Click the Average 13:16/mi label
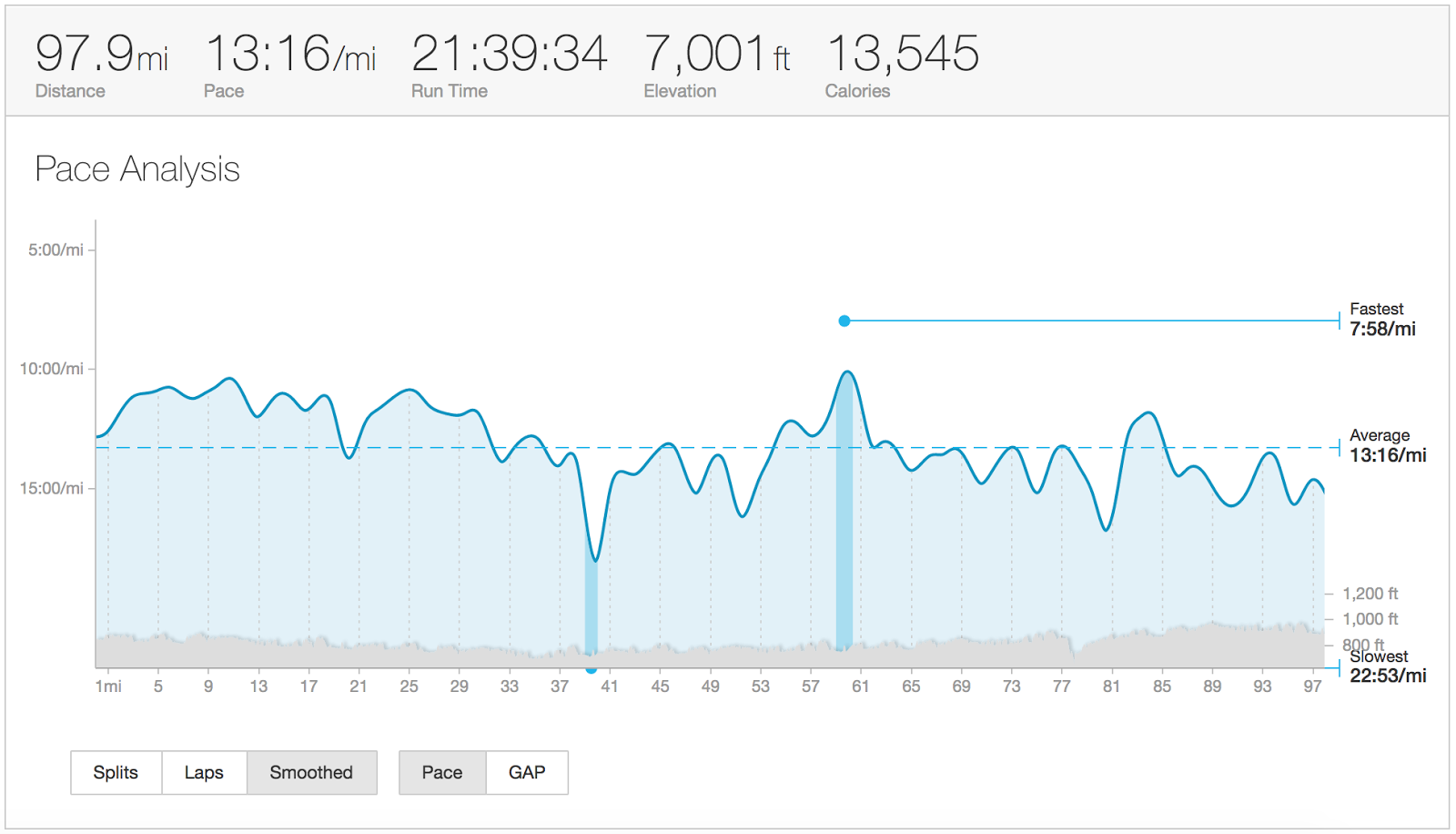The width and height of the screenshot is (1456, 834). tap(1387, 446)
